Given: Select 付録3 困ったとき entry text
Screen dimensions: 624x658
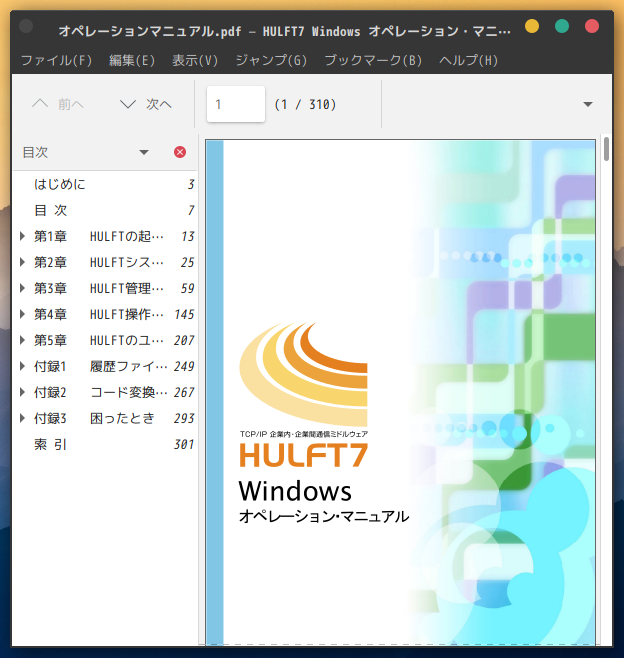Looking at the screenshot, I should tap(94, 418).
